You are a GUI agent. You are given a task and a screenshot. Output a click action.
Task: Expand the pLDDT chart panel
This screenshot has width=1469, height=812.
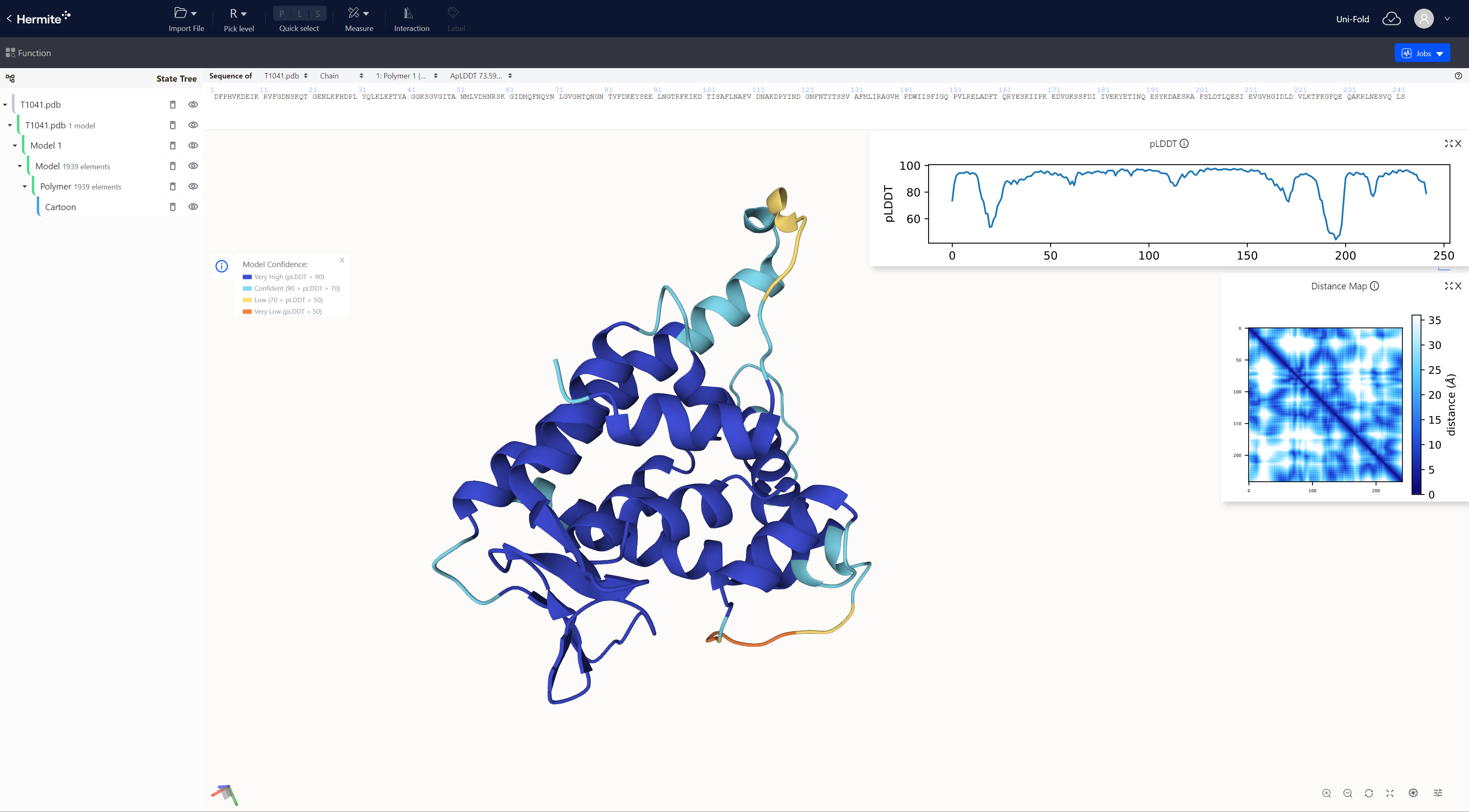[x=1448, y=144]
